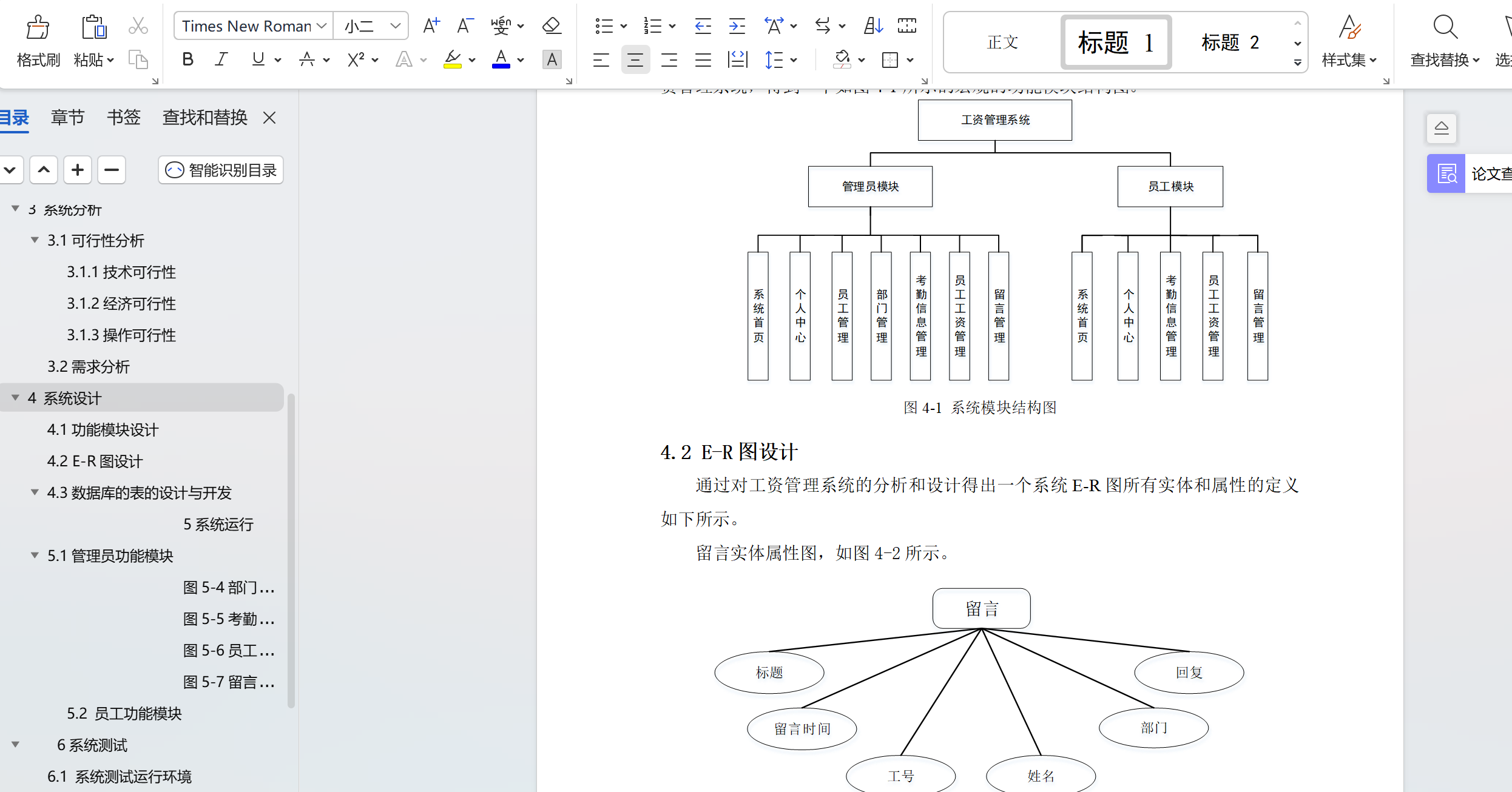
Task: Click the 智能识别目录 button
Action: [x=221, y=170]
